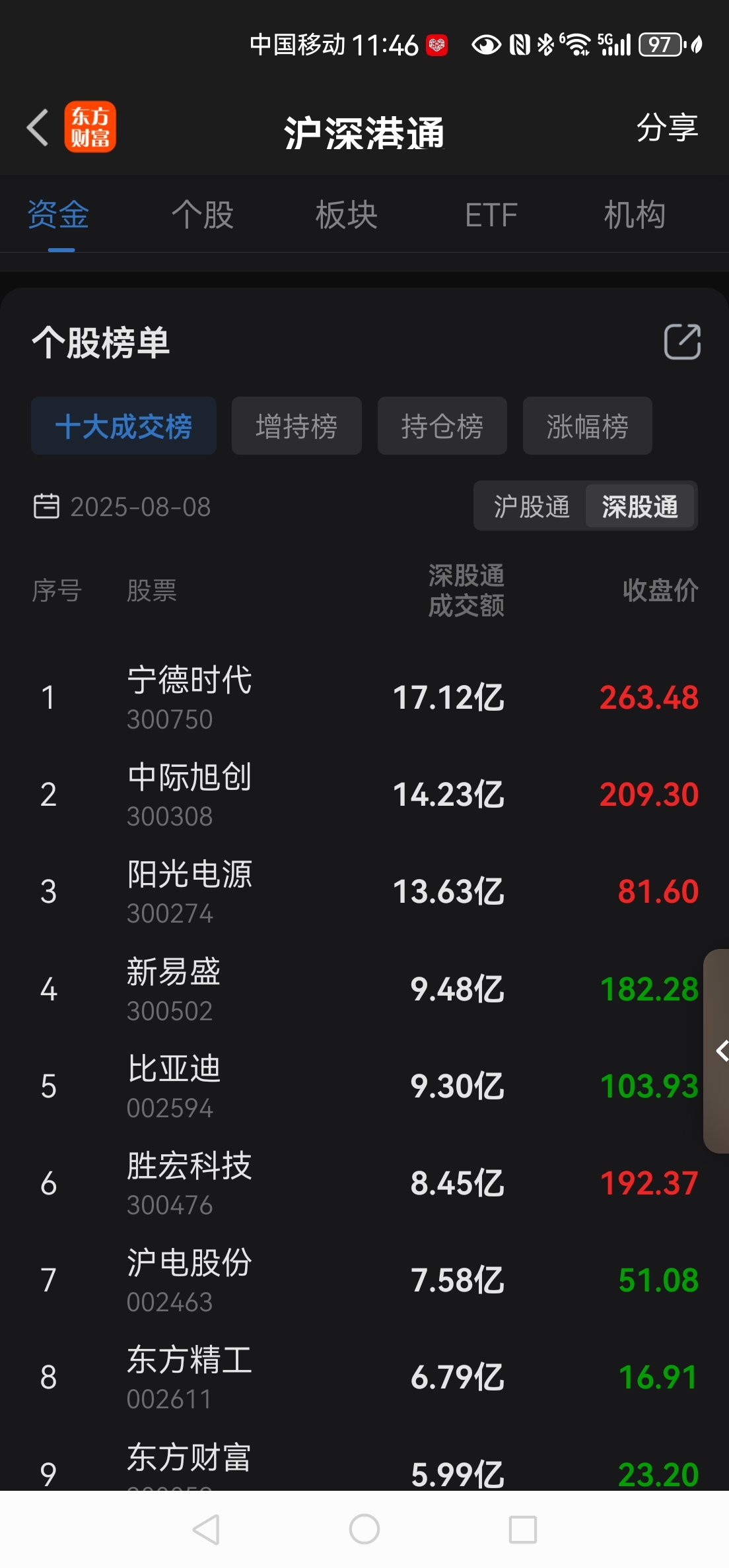
Task: Open the ETF tab
Action: (x=491, y=215)
